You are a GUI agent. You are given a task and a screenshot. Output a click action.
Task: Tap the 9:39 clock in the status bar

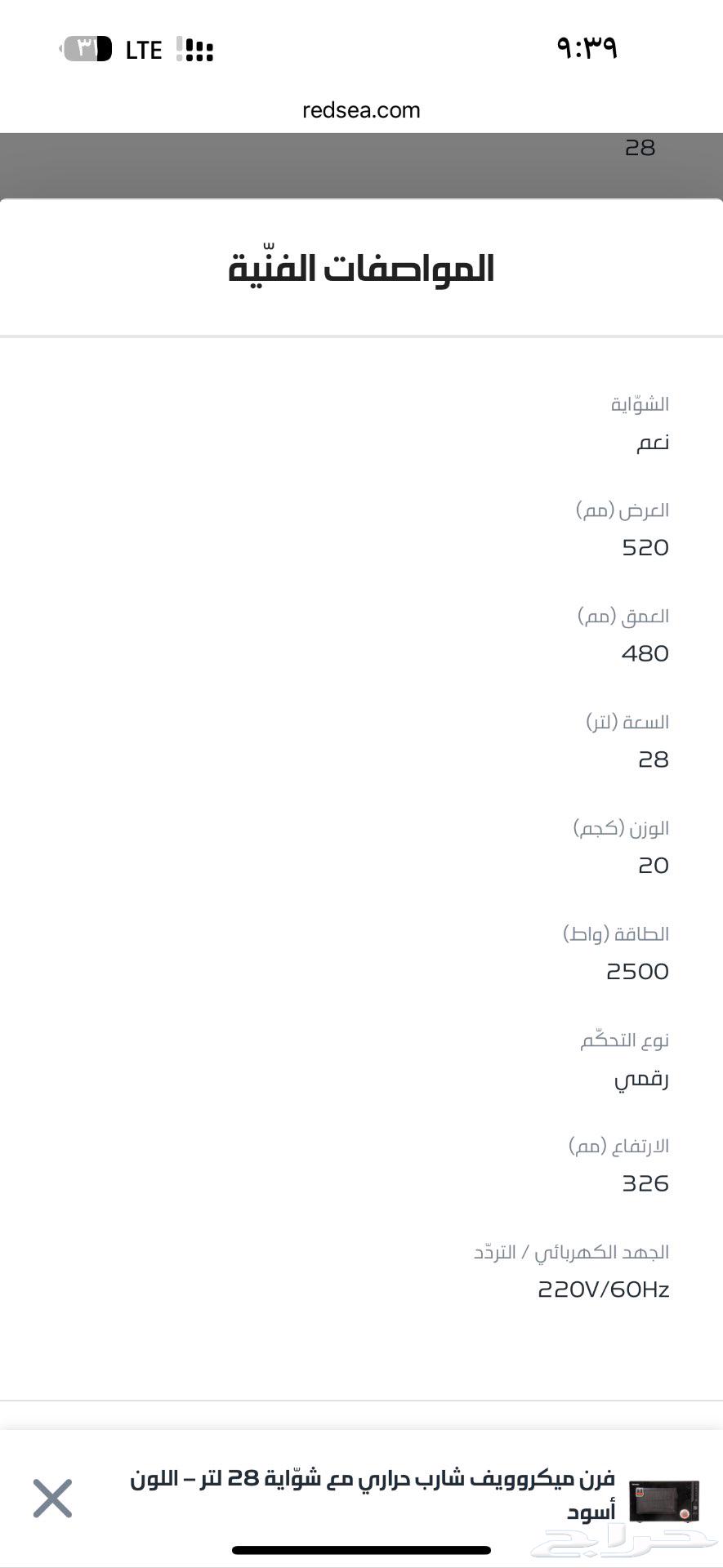click(x=587, y=47)
